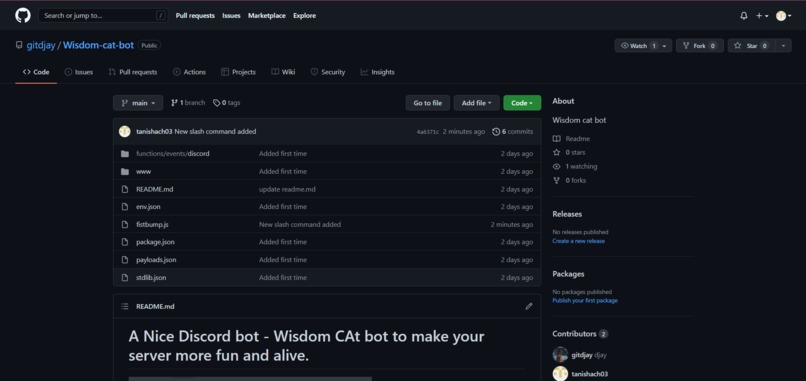Open the green Code dropdown

[522, 103]
